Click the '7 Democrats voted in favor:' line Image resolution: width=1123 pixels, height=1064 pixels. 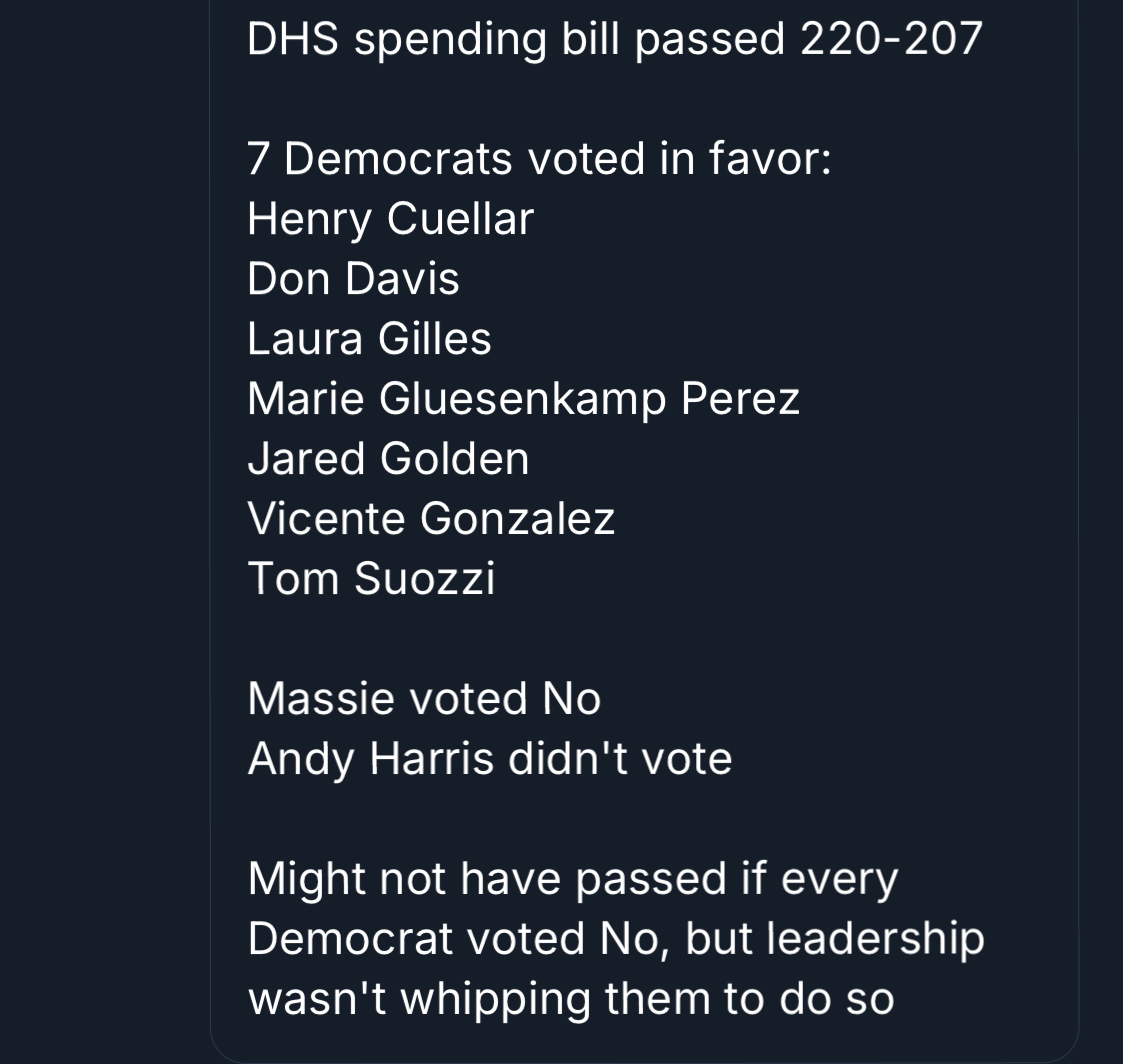tap(539, 159)
